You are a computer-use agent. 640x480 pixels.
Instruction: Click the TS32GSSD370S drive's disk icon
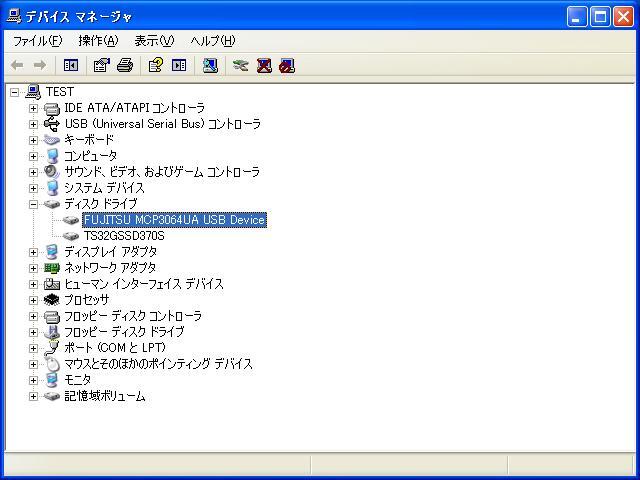[x=71, y=236]
